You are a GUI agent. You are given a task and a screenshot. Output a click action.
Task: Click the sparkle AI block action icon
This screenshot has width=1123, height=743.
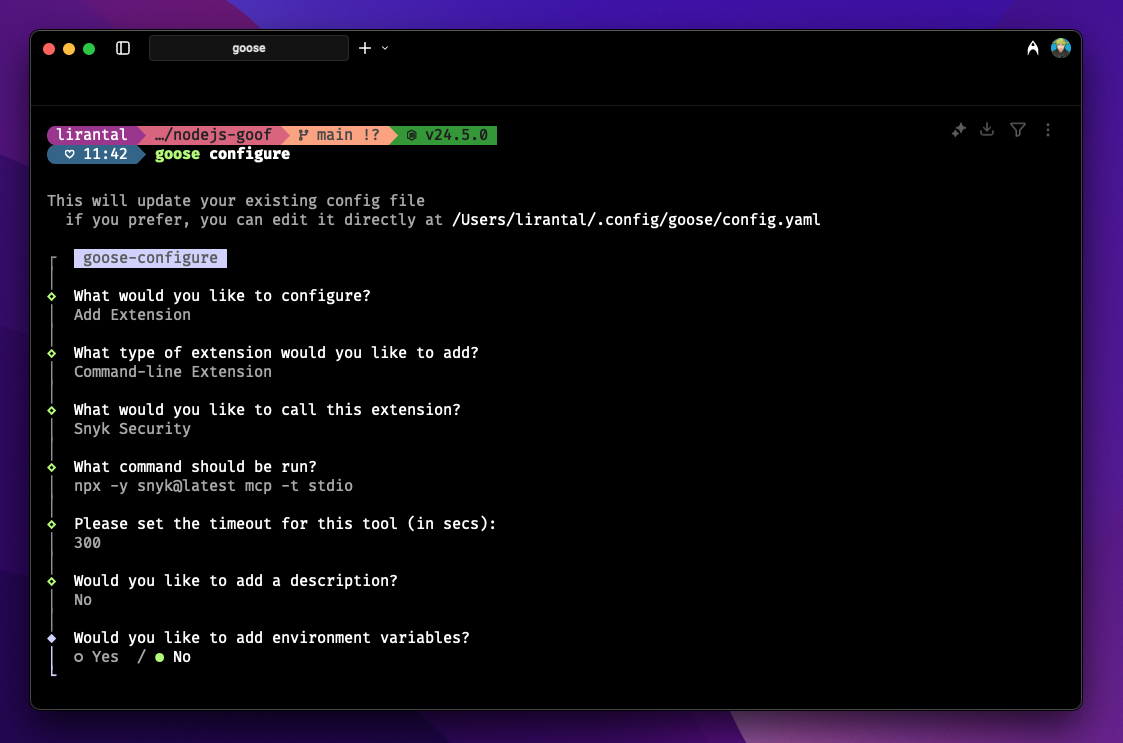[x=958, y=130]
